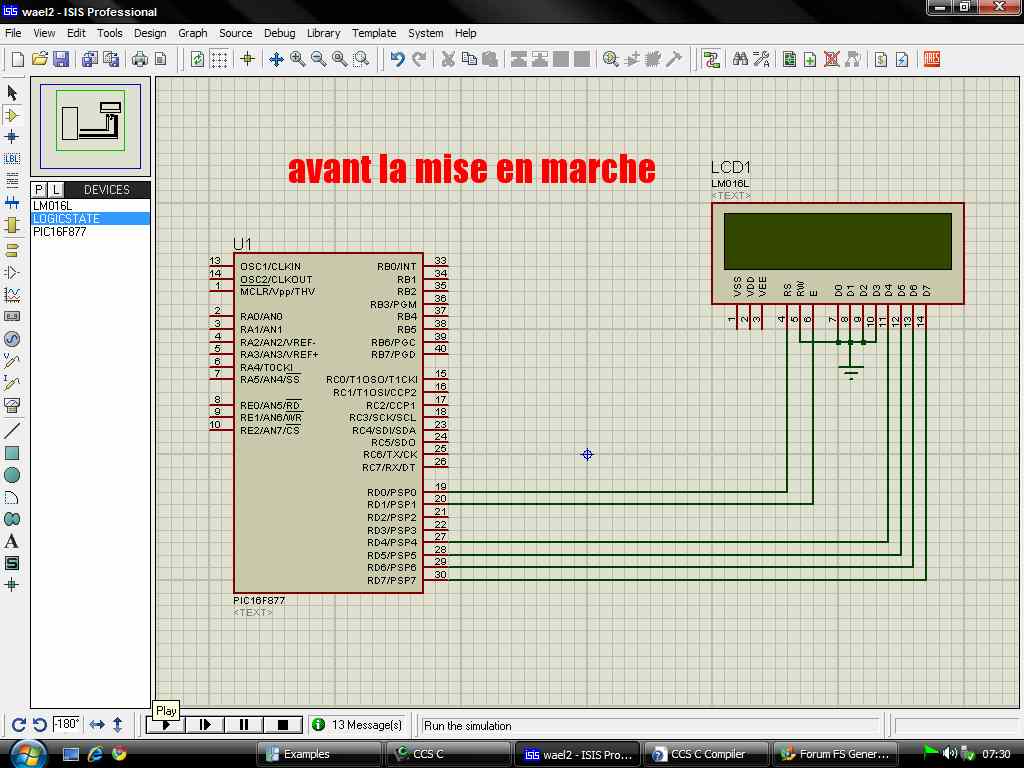Select the 2D text A tool

point(12,541)
